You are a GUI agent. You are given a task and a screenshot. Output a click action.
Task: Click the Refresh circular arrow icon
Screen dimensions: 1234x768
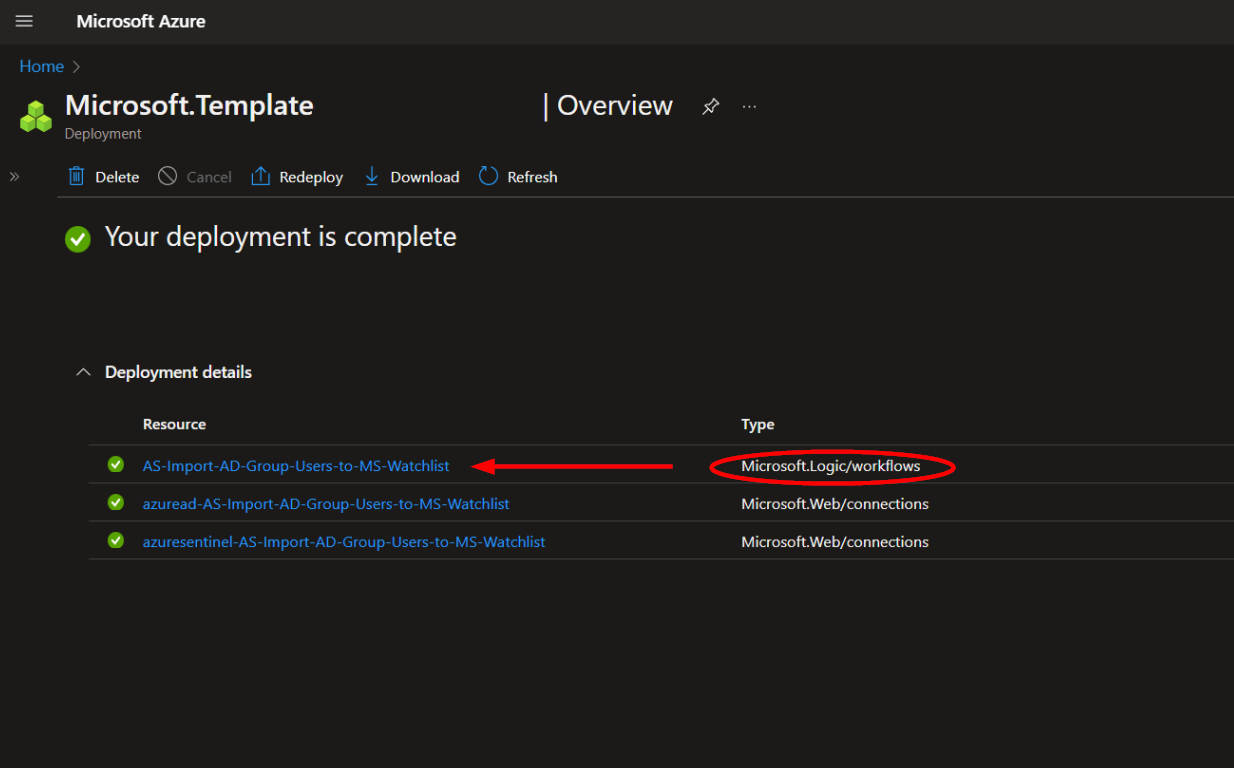(x=488, y=176)
